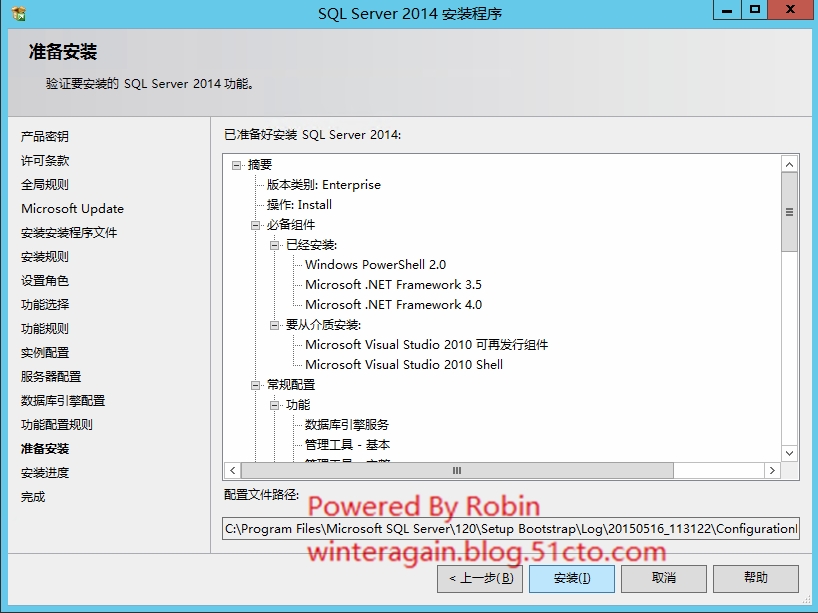Image resolution: width=818 pixels, height=613 pixels.
Task: Collapse the 要从介质安装 node
Action: tap(274, 326)
